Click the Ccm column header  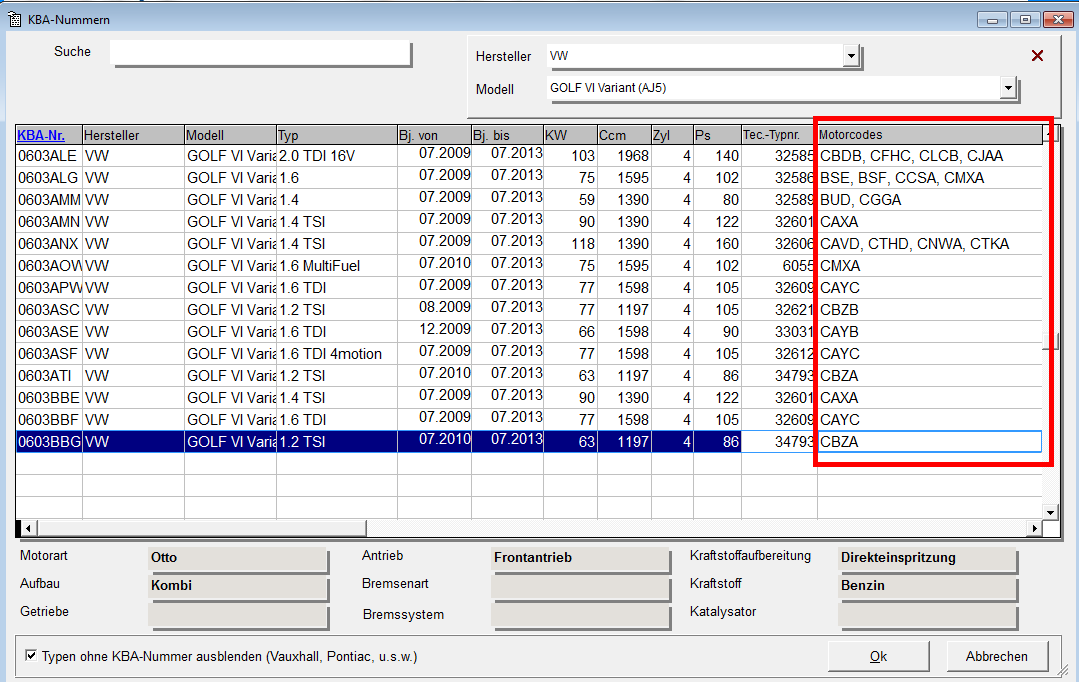point(624,135)
